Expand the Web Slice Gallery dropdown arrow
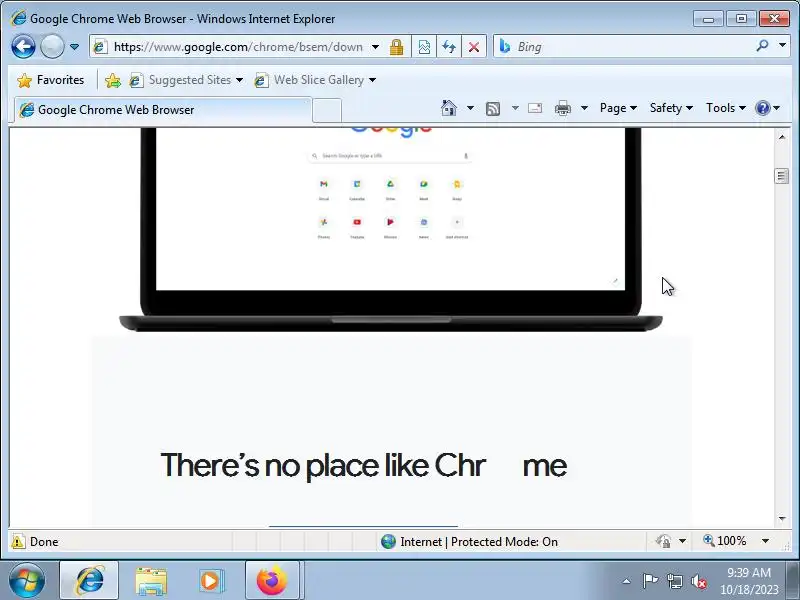This screenshot has height=600, width=800. pyautogui.click(x=372, y=80)
